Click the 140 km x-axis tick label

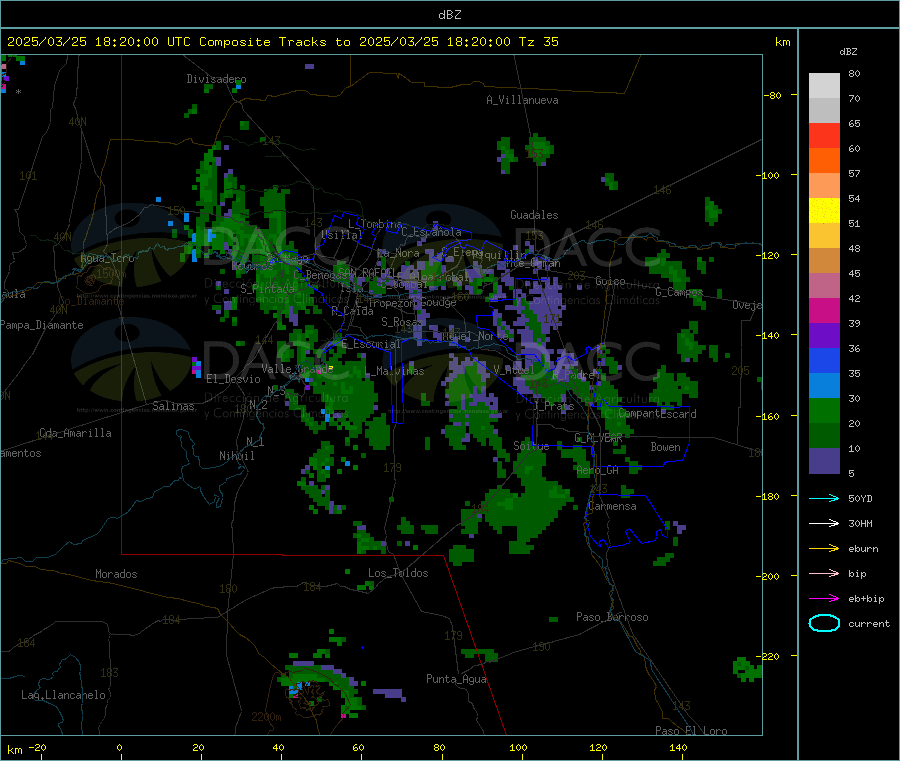pos(678,748)
